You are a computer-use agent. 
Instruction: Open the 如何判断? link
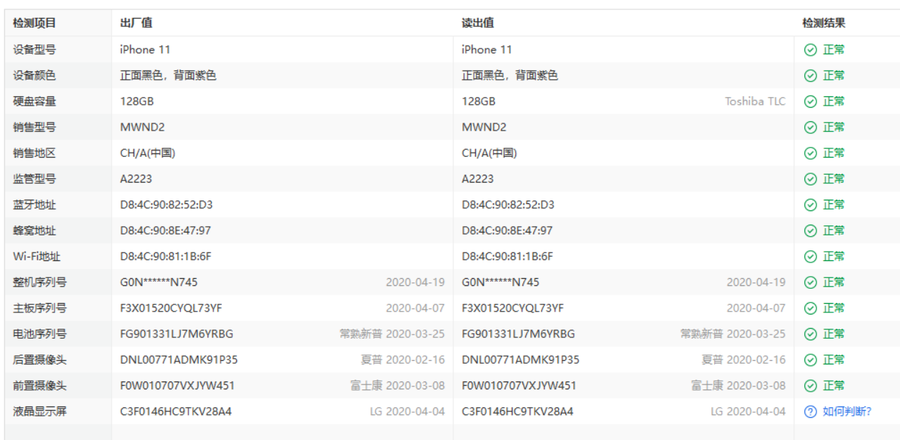[846, 411]
